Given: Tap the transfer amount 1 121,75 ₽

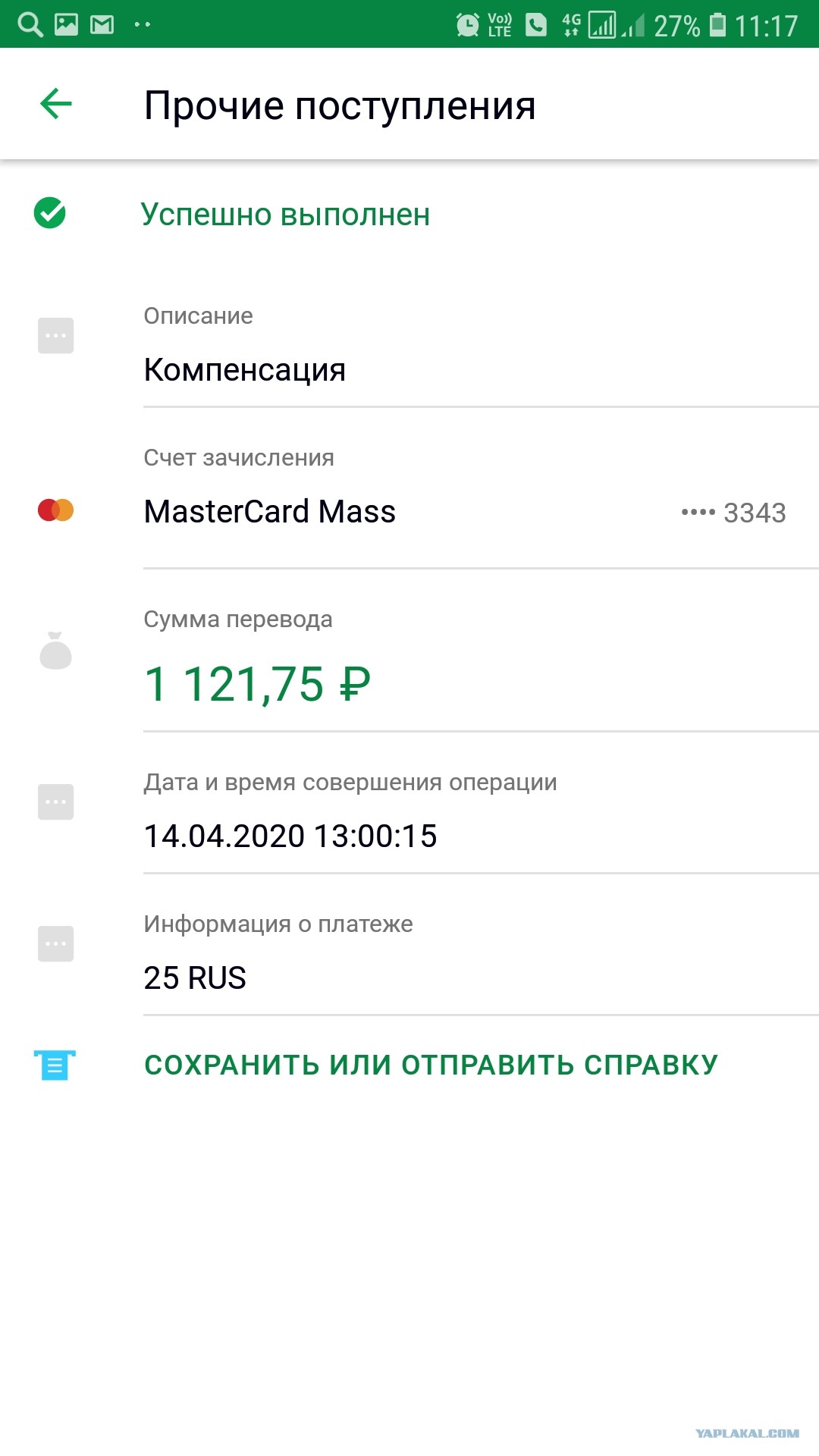Looking at the screenshot, I should (x=257, y=685).
